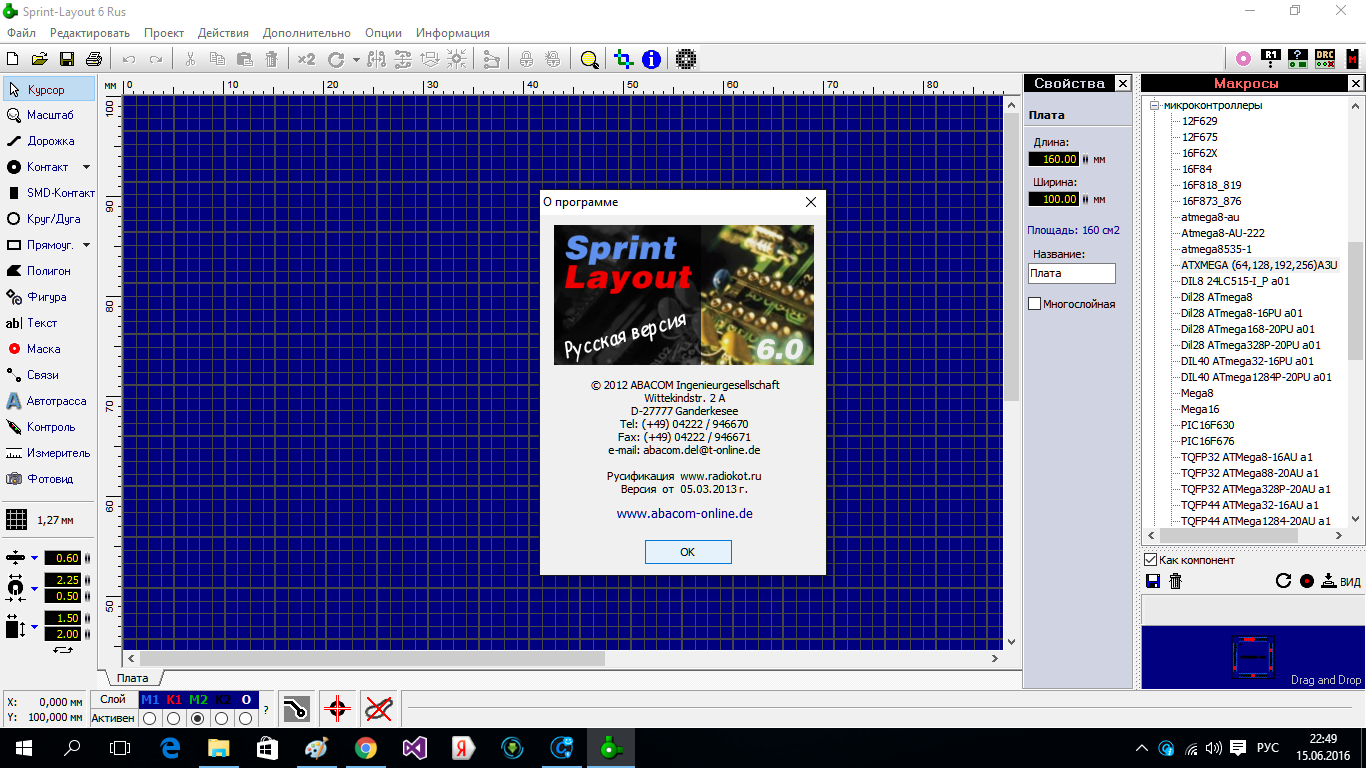Select the Контроль tool
Screen dimensions: 1366x768
(48, 427)
